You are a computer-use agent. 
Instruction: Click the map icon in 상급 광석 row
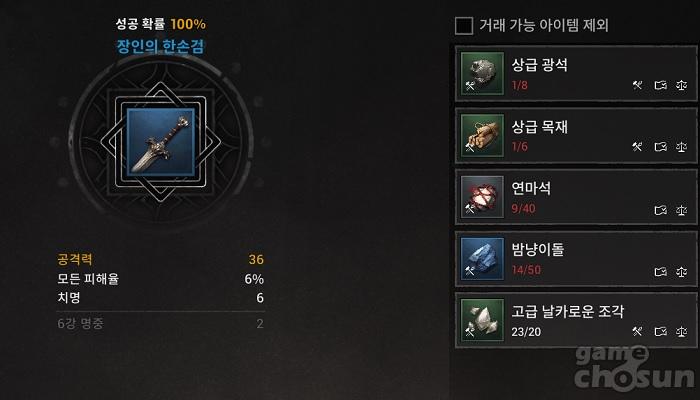coord(661,85)
